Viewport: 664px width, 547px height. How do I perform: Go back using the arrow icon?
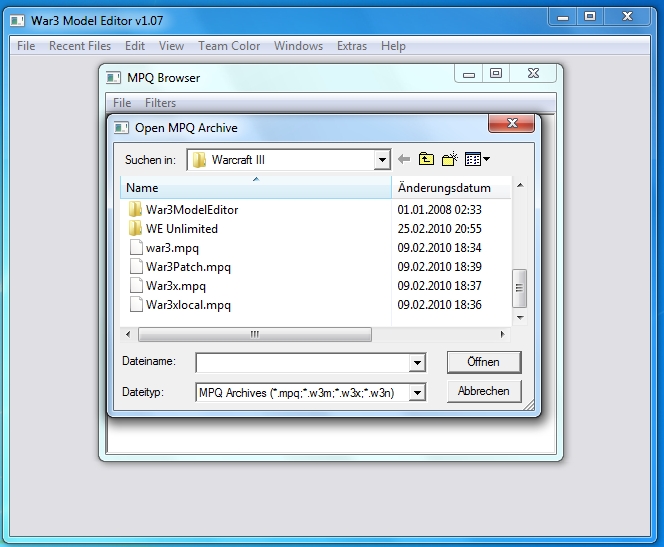[x=404, y=160]
